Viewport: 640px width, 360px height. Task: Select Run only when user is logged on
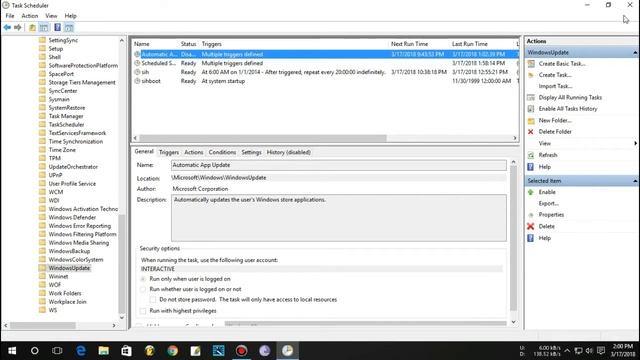143,279
